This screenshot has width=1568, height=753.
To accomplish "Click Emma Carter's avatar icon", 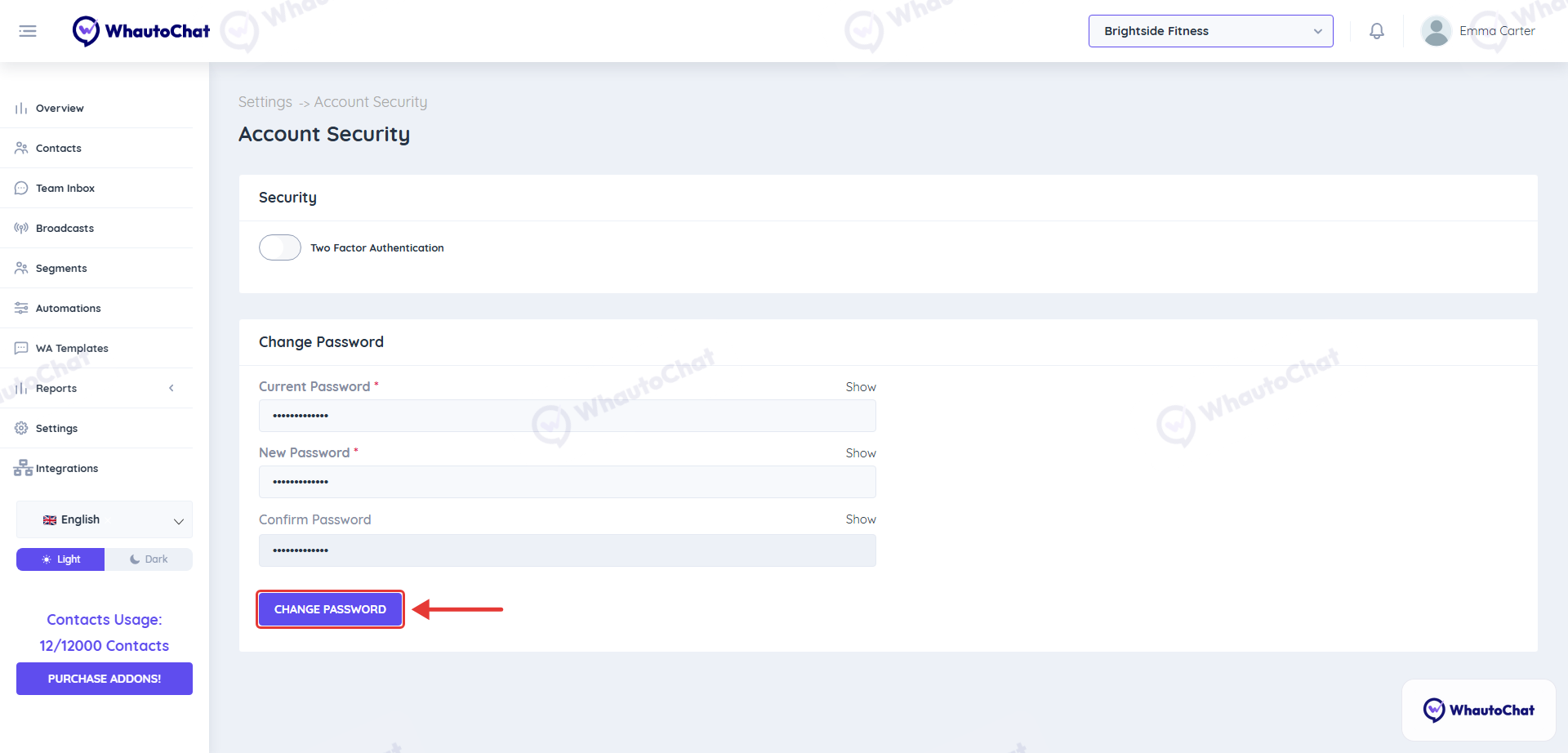I will coord(1436,31).
